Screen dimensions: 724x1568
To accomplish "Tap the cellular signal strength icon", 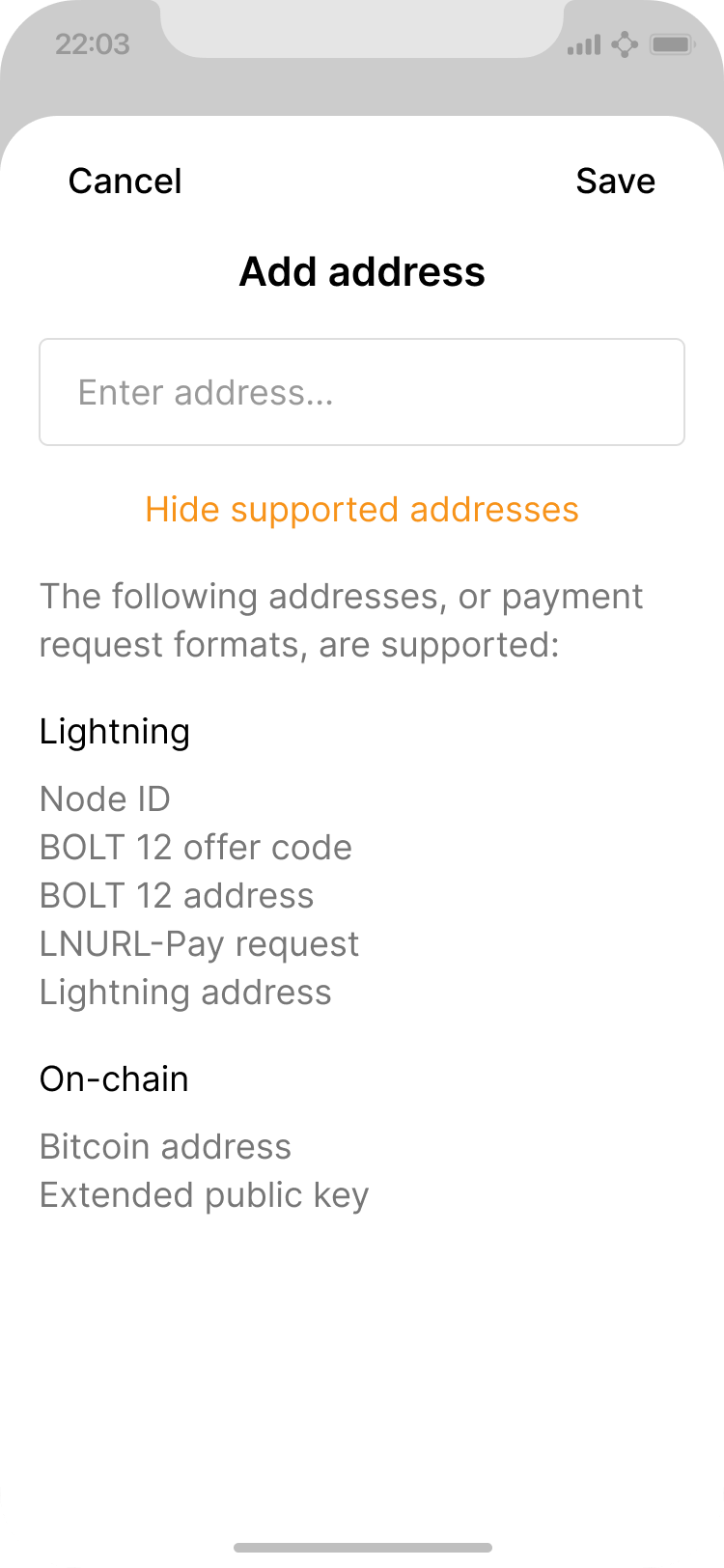I will (x=584, y=44).
